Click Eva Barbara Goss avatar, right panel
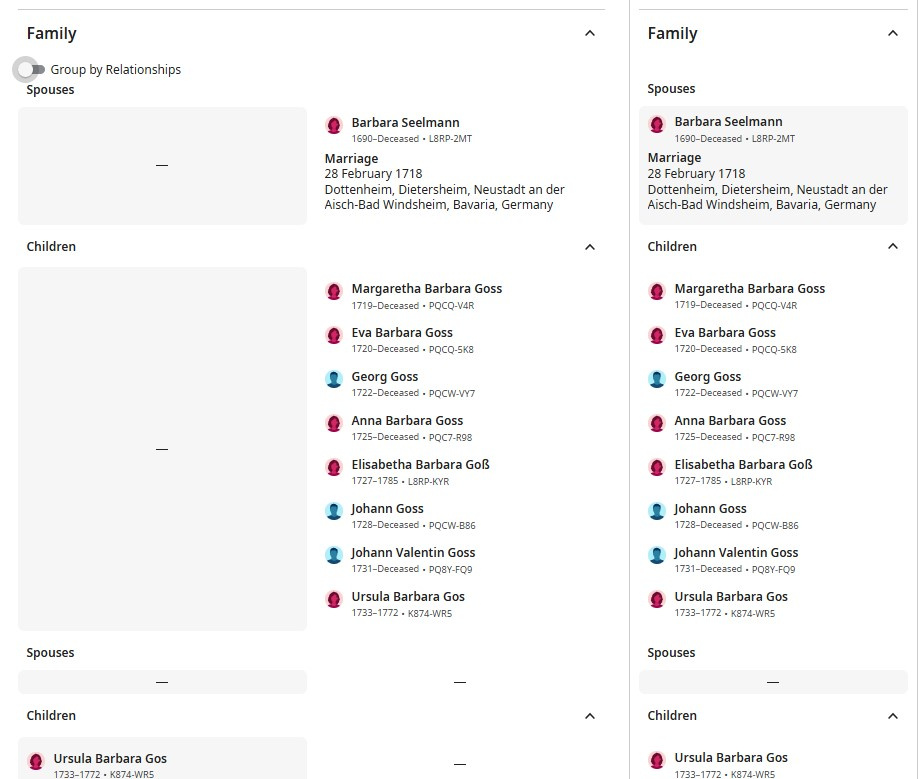The height and width of the screenshot is (779, 921). 657,335
